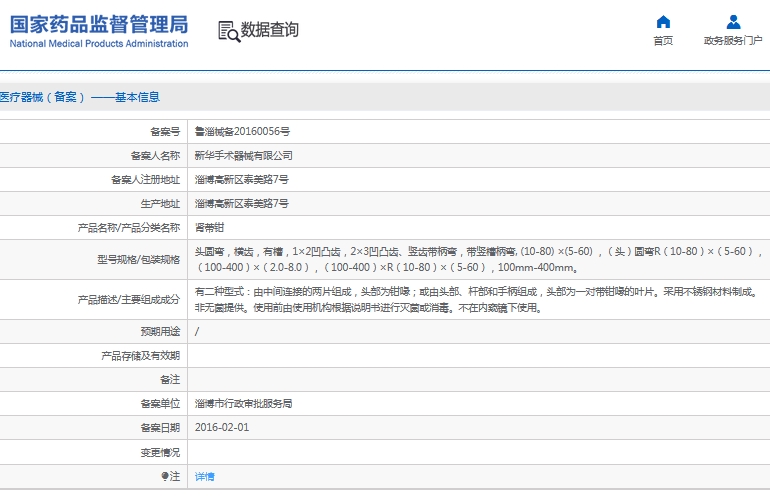This screenshot has width=770, height=498.
Task: Click the 政务服务门户 text label
Action: pos(733,41)
